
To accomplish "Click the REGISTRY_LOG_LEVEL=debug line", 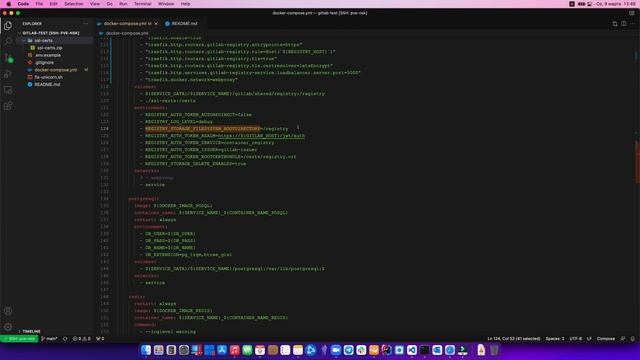I will tap(179, 122).
